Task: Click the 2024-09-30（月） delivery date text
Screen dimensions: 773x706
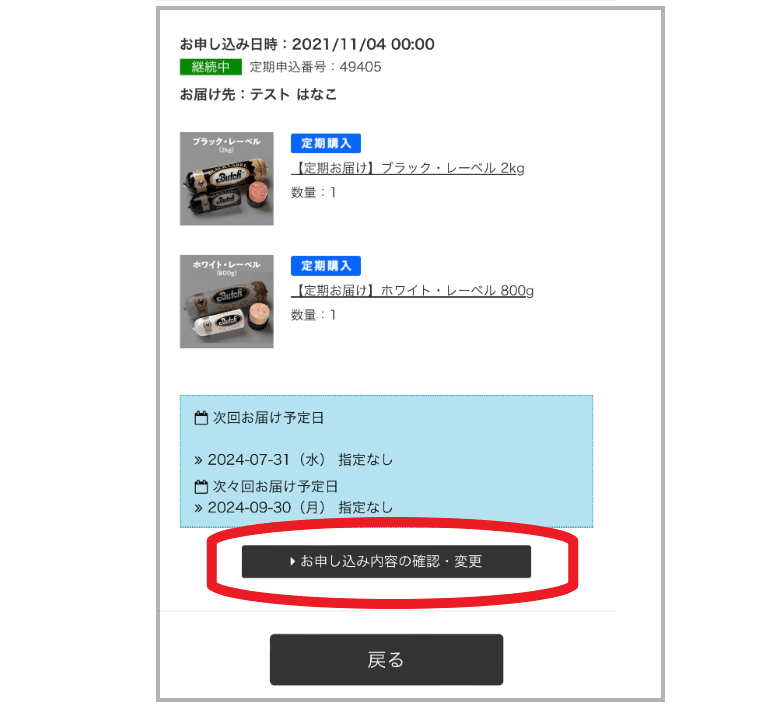Action: (267, 508)
